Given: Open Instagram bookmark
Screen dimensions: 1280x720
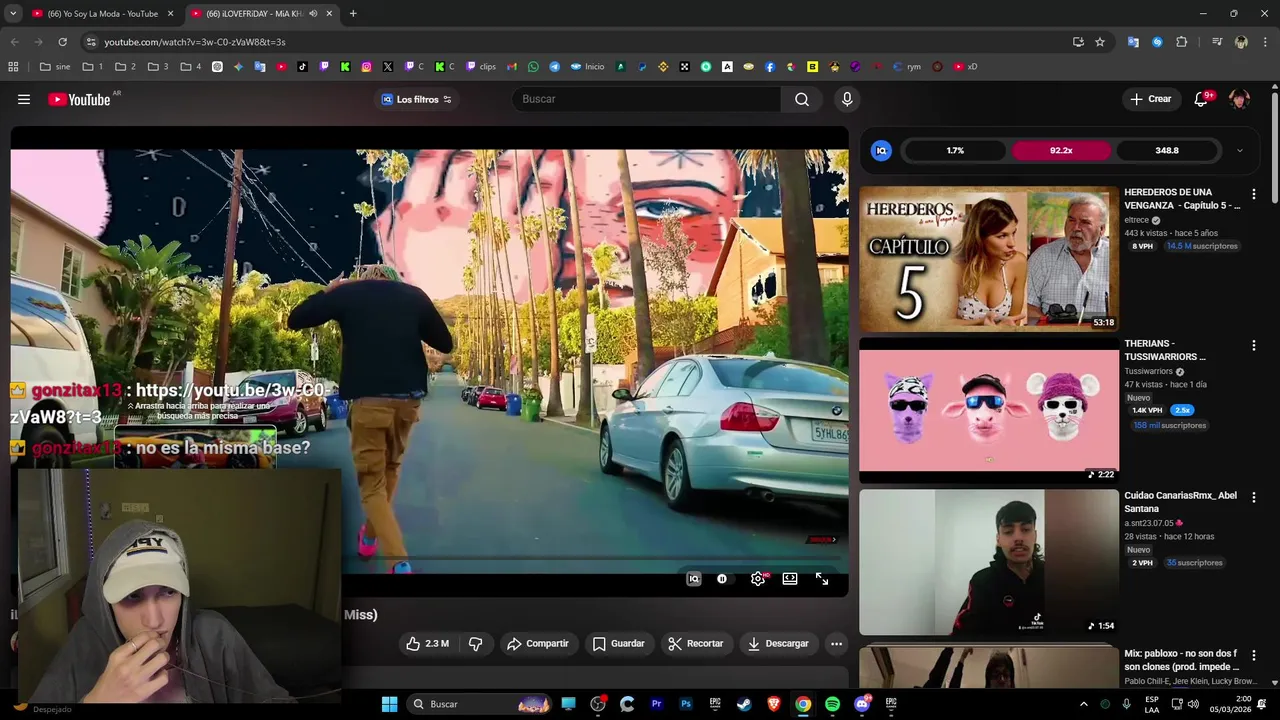Looking at the screenshot, I should pos(367,67).
